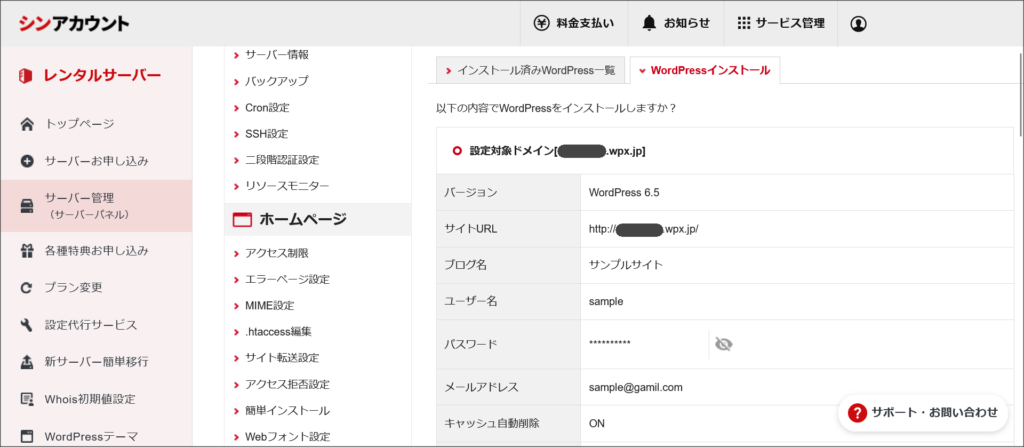
Task: Open the MIME設定 menu link
Action: [270, 305]
